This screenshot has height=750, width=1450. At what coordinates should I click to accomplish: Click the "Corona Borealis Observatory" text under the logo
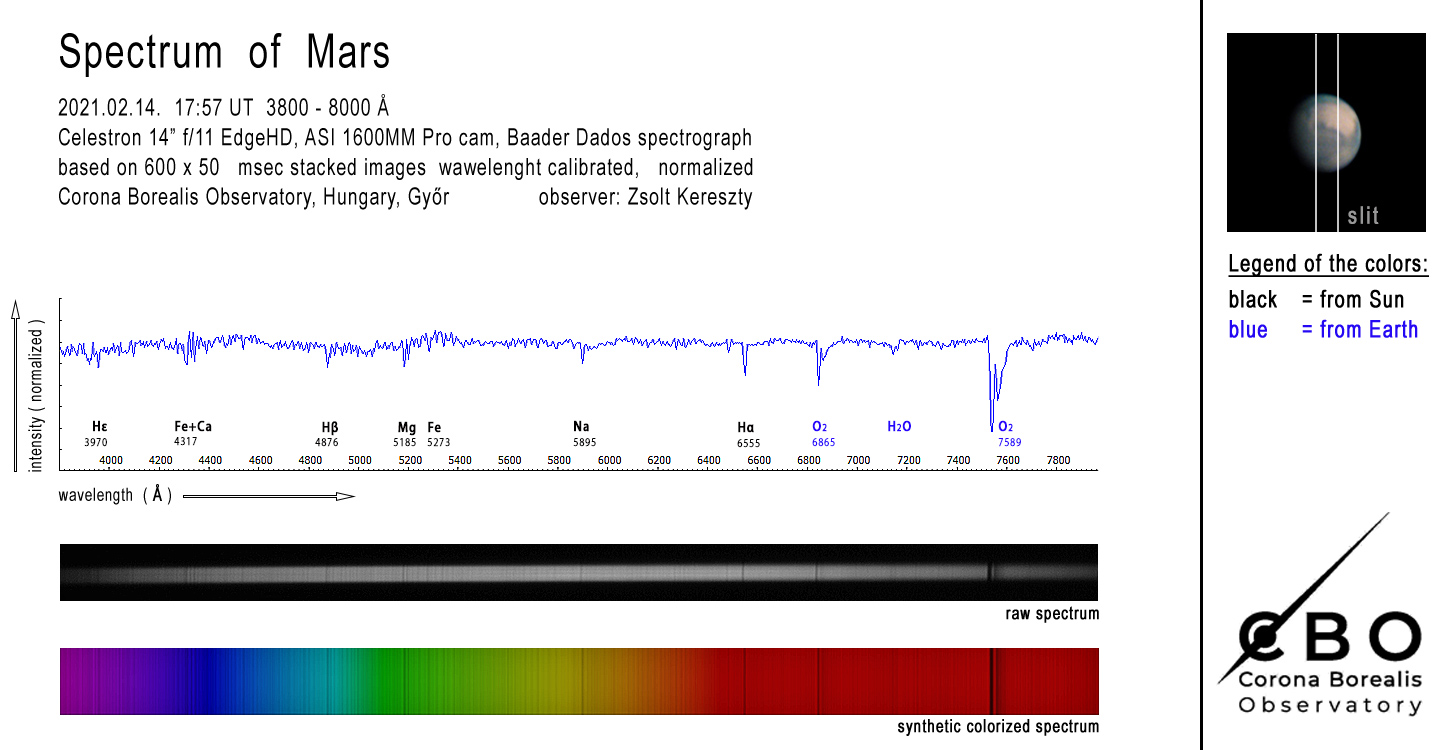[x=1329, y=692]
